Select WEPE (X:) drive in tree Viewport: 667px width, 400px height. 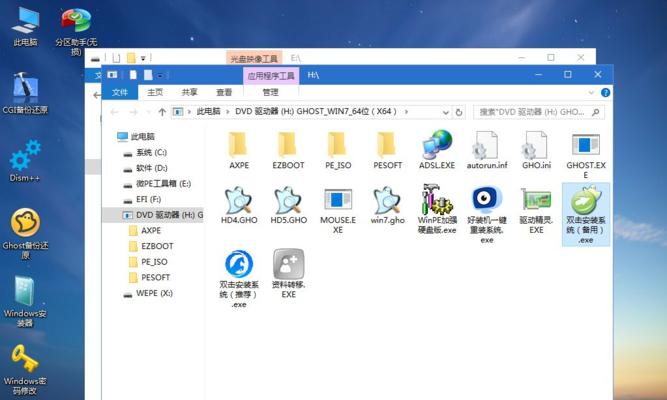tap(154, 294)
